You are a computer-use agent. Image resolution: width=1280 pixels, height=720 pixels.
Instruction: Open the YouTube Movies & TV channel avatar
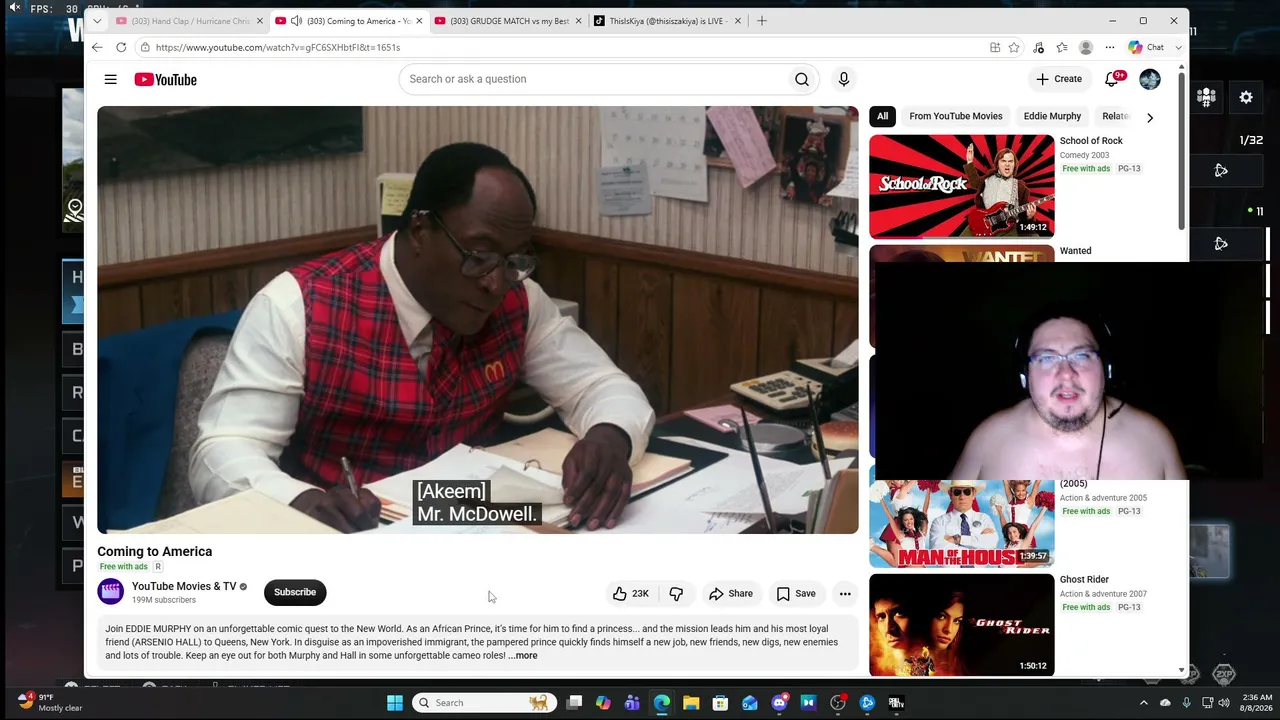[x=110, y=592]
